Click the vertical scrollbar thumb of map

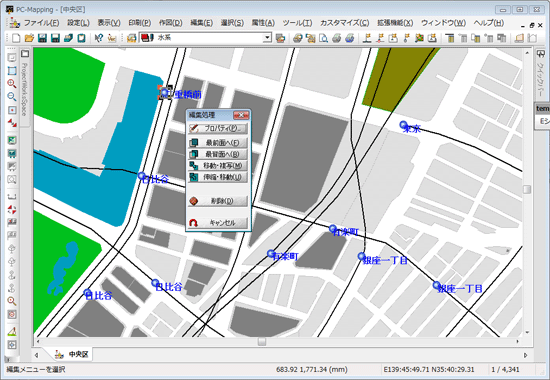[527, 189]
